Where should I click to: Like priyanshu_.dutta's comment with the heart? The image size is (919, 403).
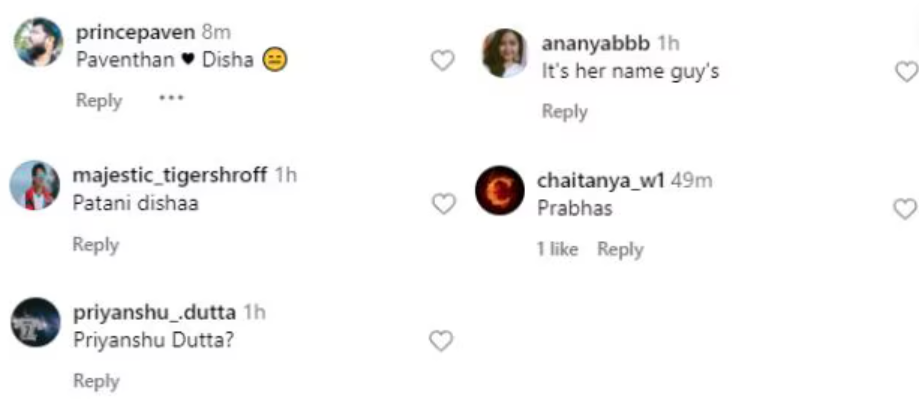(x=441, y=341)
